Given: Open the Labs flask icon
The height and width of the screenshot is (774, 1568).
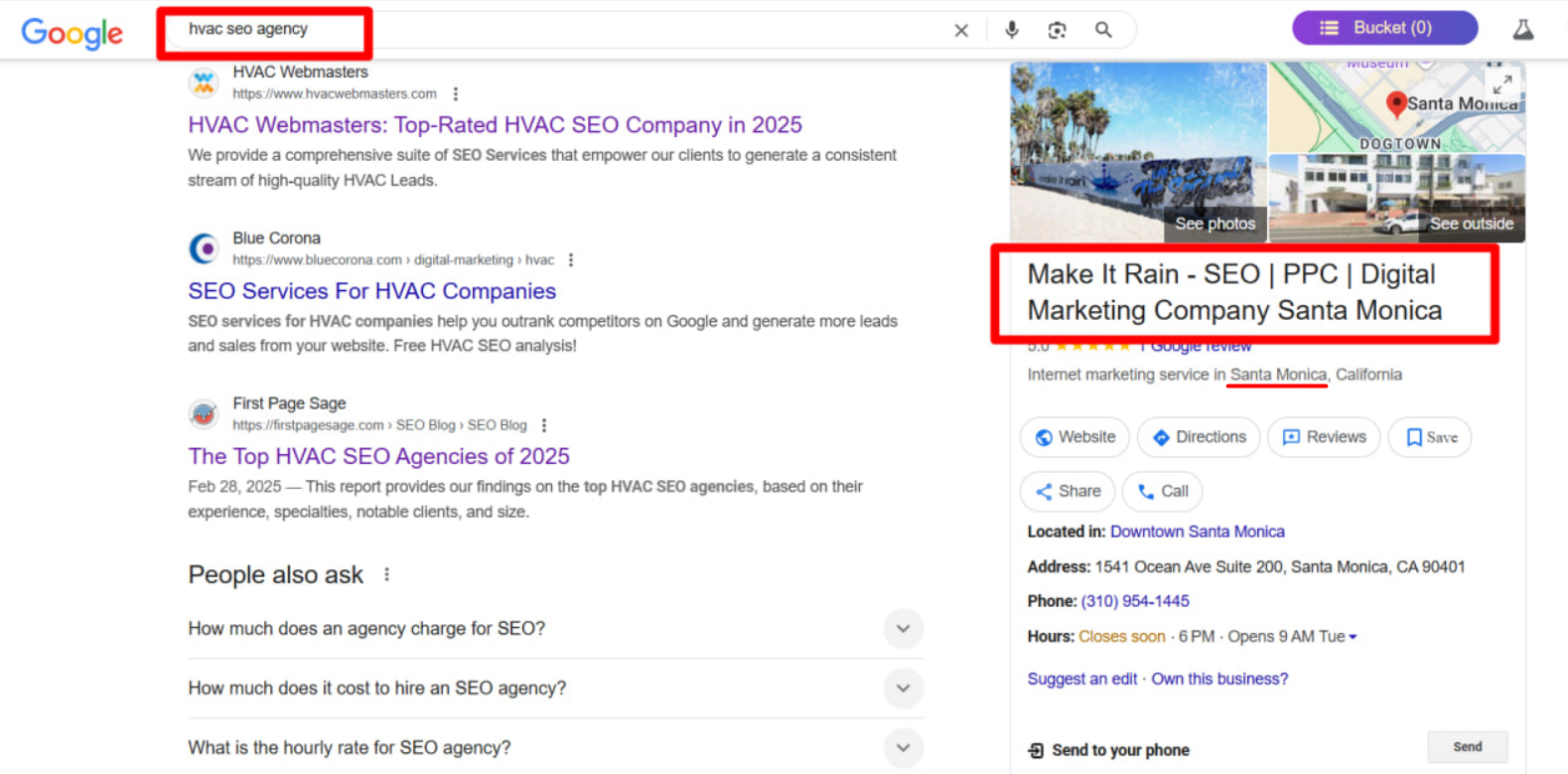Looking at the screenshot, I should point(1523,29).
